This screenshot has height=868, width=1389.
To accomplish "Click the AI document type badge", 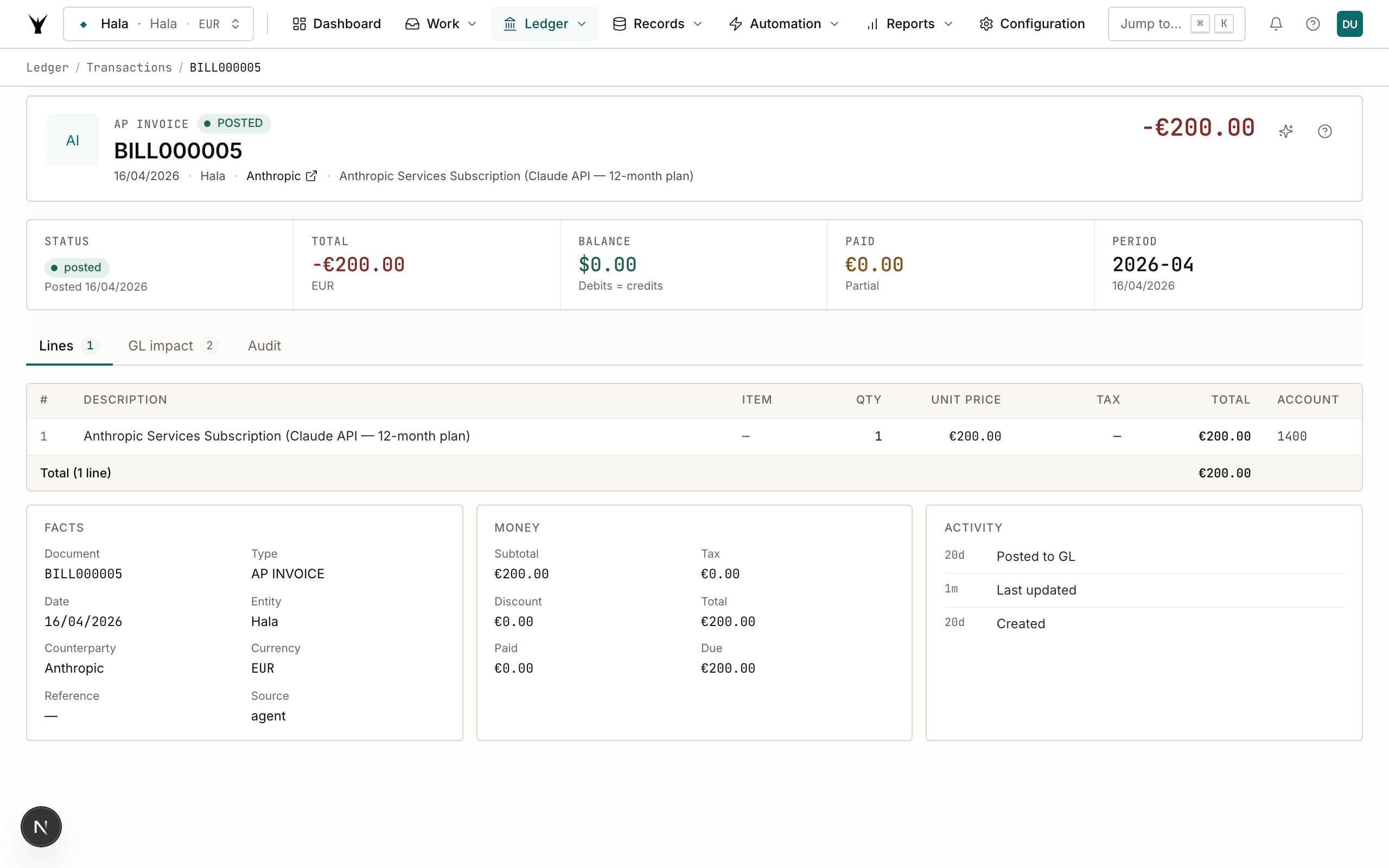I will click(72, 140).
